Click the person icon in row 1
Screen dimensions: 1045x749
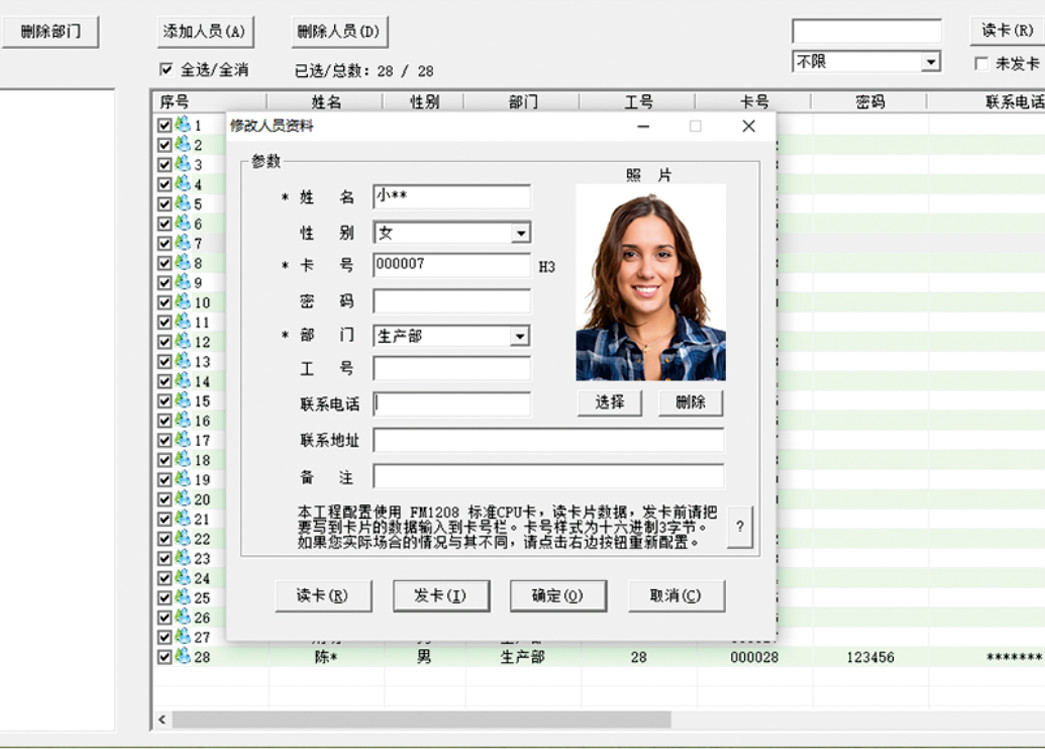pos(182,125)
